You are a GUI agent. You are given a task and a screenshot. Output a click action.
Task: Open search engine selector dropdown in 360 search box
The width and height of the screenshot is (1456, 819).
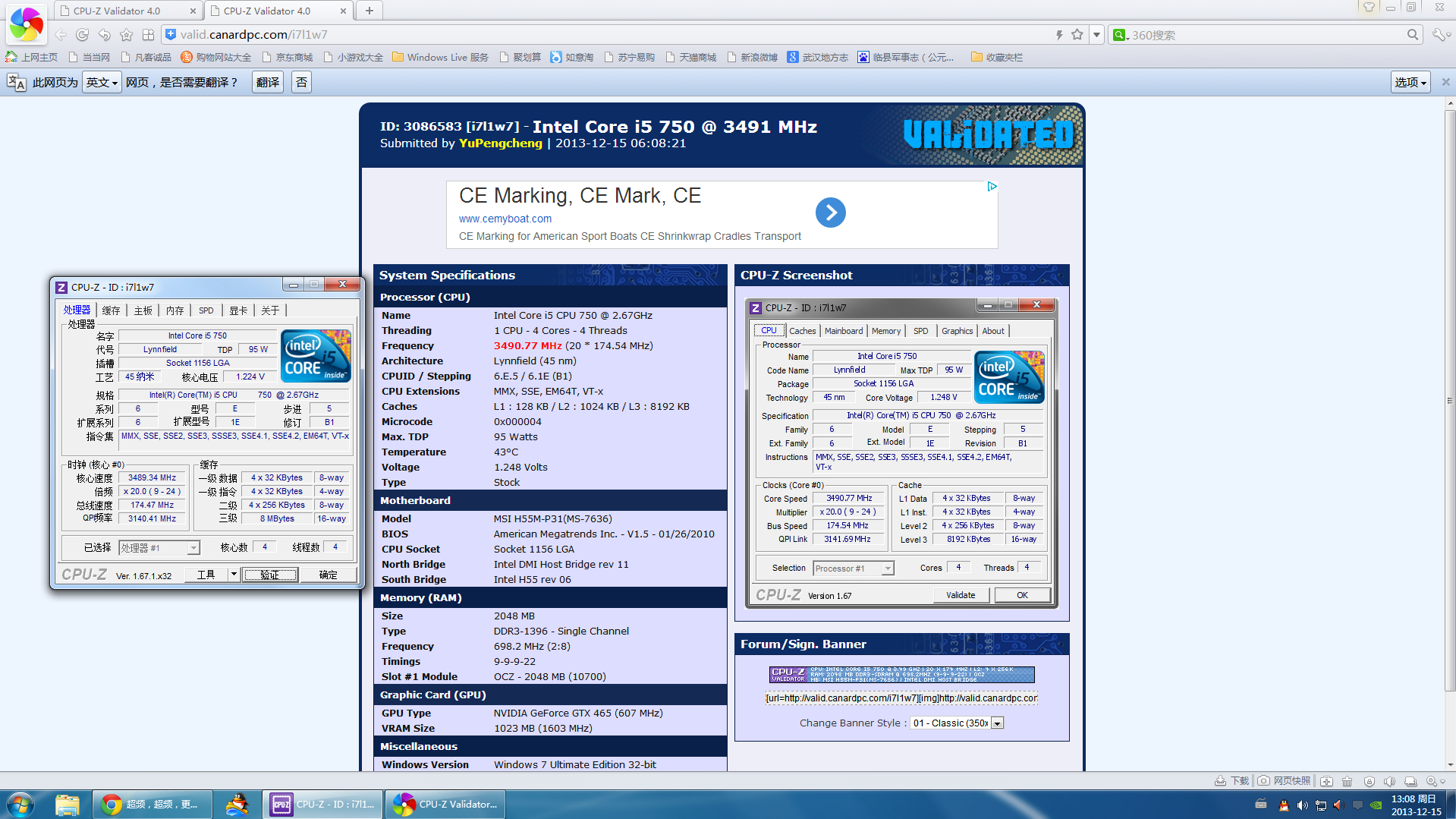(1121, 35)
